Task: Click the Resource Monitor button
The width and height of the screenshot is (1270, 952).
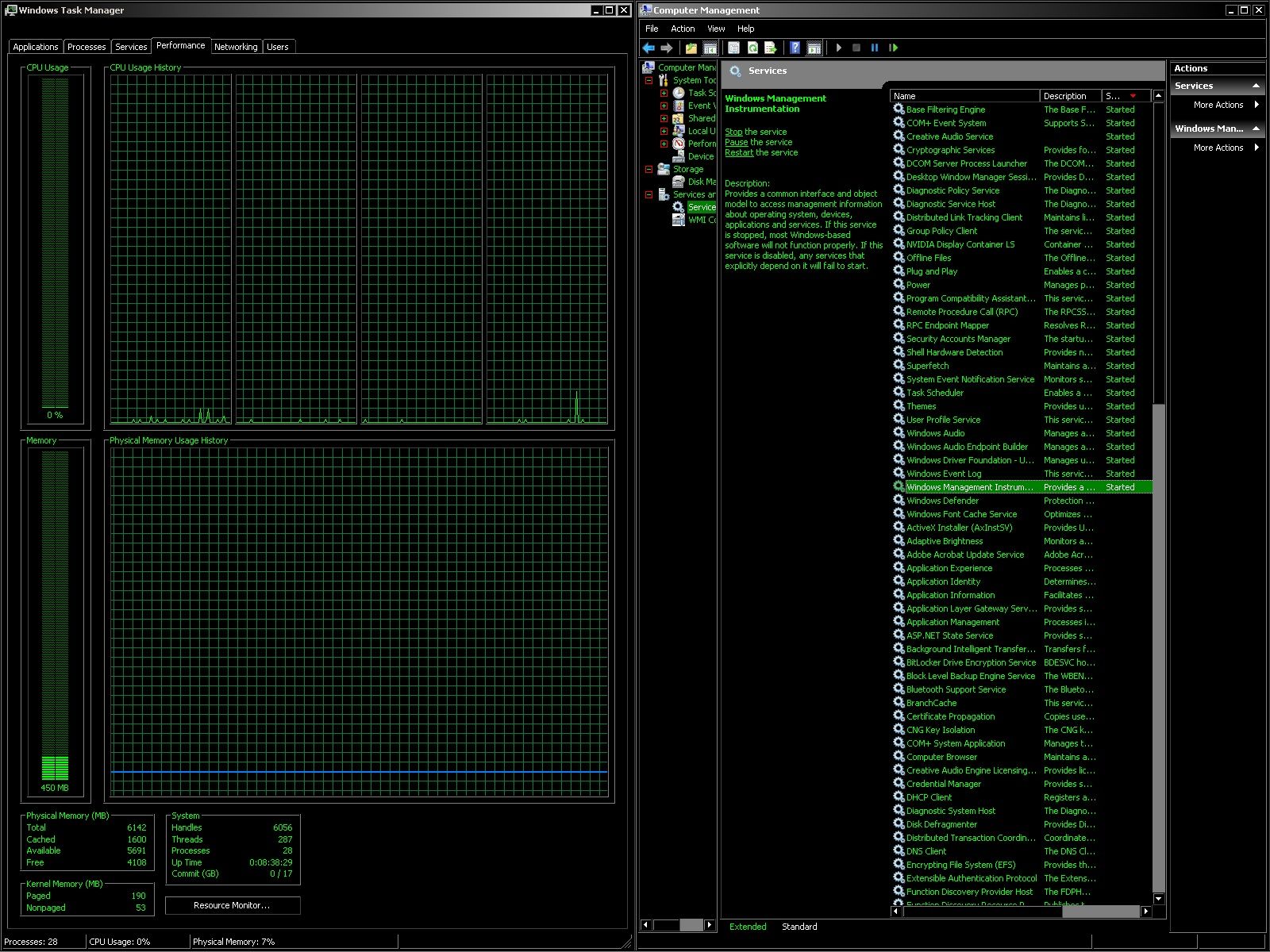Action: (x=233, y=905)
